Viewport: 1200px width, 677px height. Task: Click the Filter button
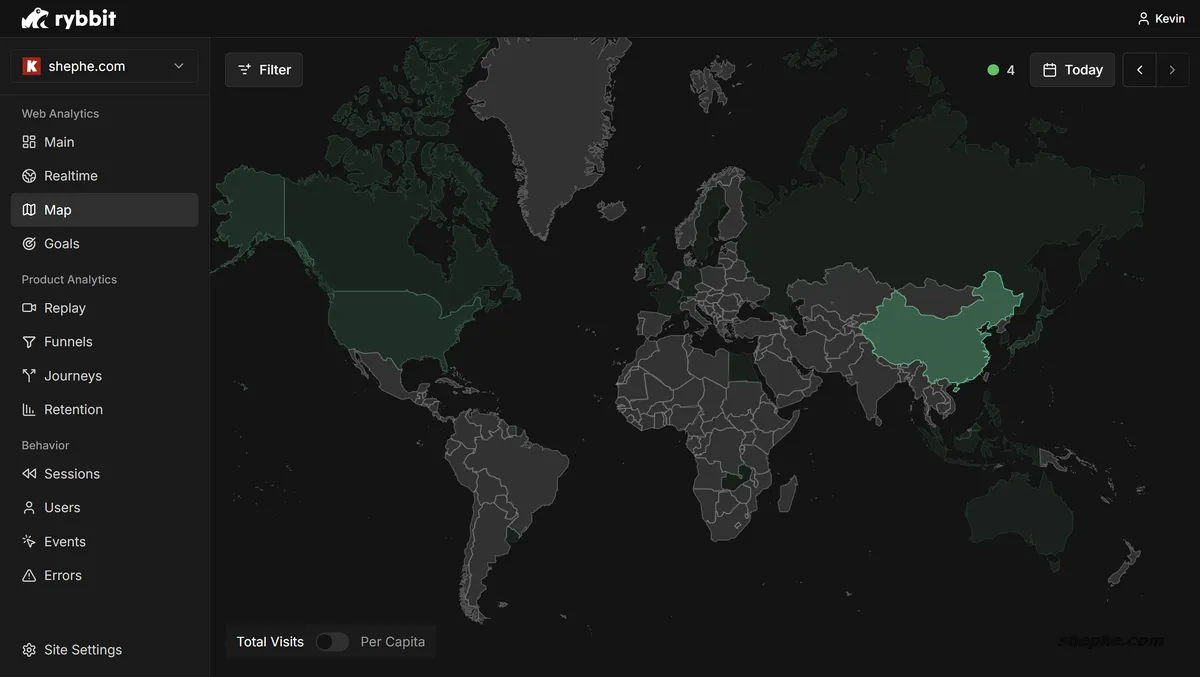click(x=264, y=70)
